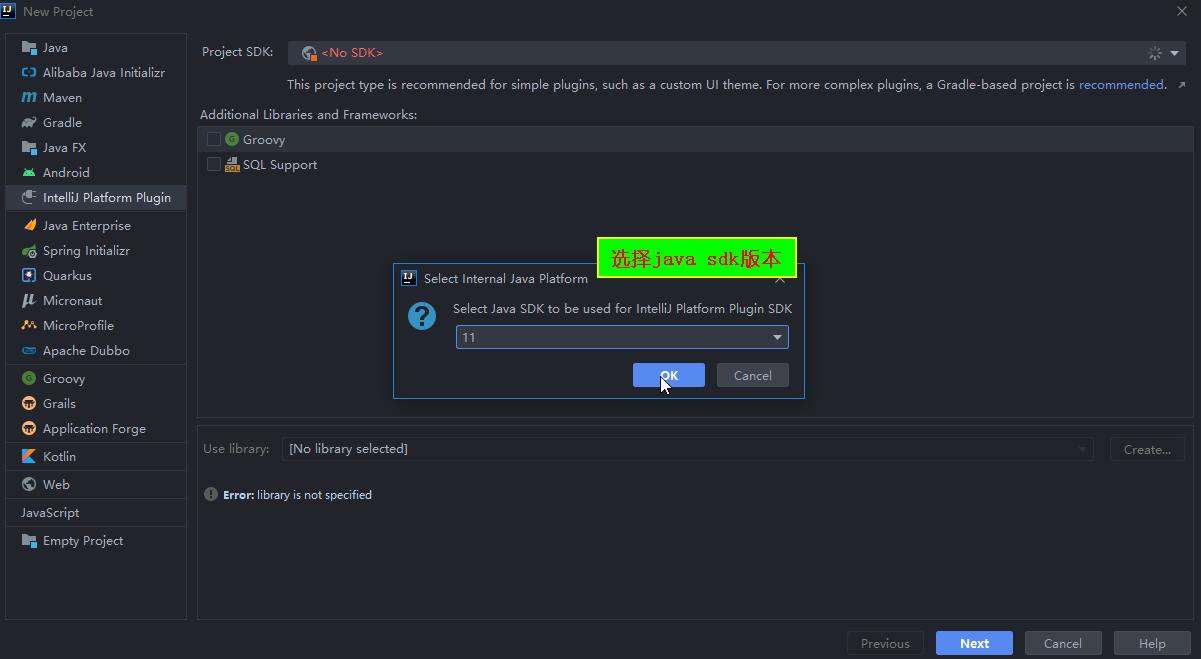
Task: Choose Alibaba Java Initializr icon
Action: 29,72
